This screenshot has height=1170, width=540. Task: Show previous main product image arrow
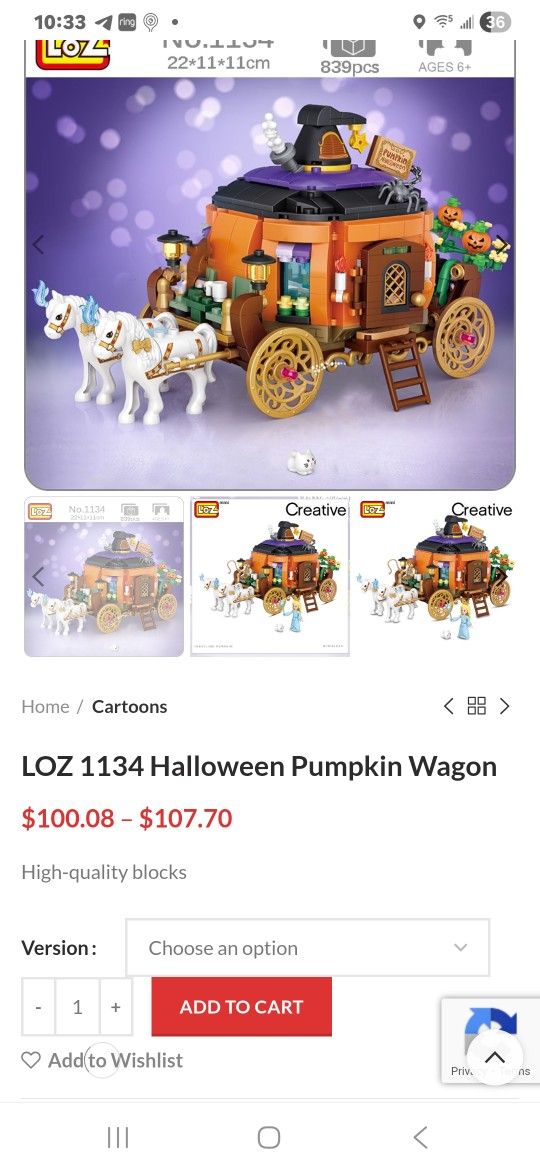point(38,244)
